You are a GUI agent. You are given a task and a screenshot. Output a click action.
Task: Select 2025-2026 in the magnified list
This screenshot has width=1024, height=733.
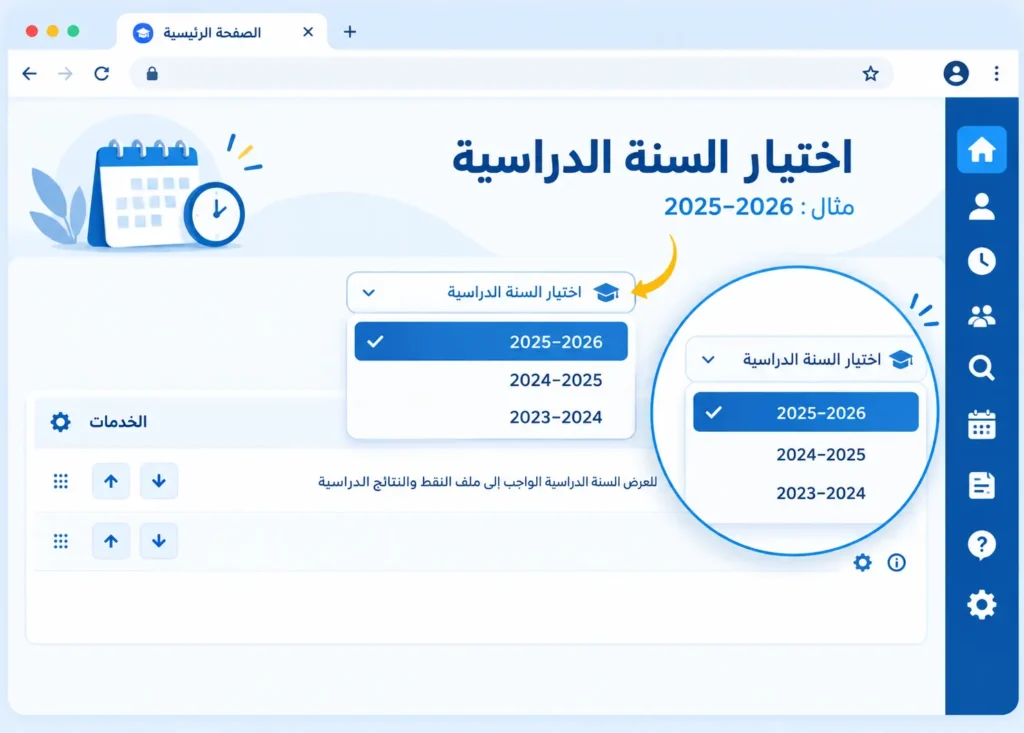click(806, 412)
